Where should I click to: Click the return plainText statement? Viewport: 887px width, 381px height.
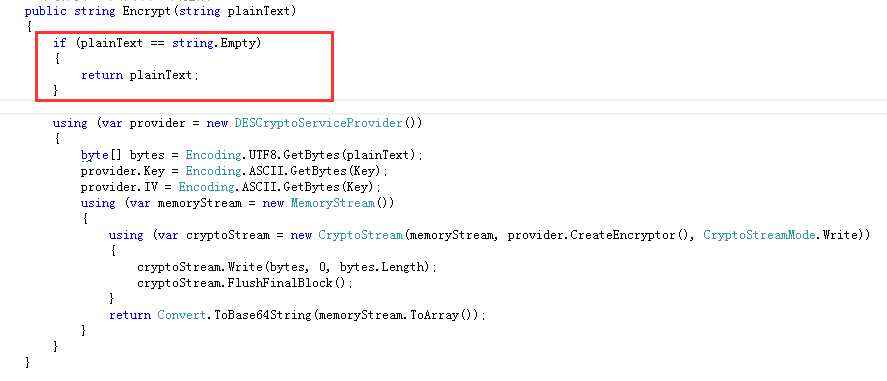tap(140, 75)
